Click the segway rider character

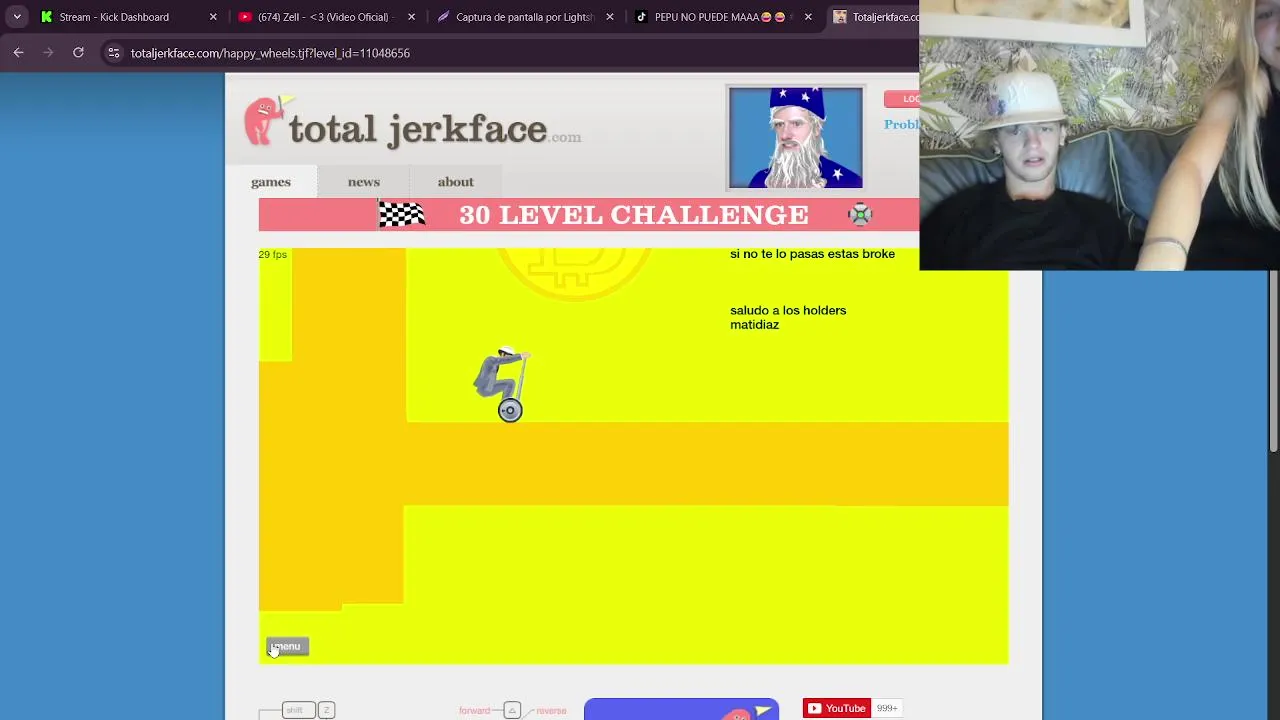pyautogui.click(x=503, y=384)
